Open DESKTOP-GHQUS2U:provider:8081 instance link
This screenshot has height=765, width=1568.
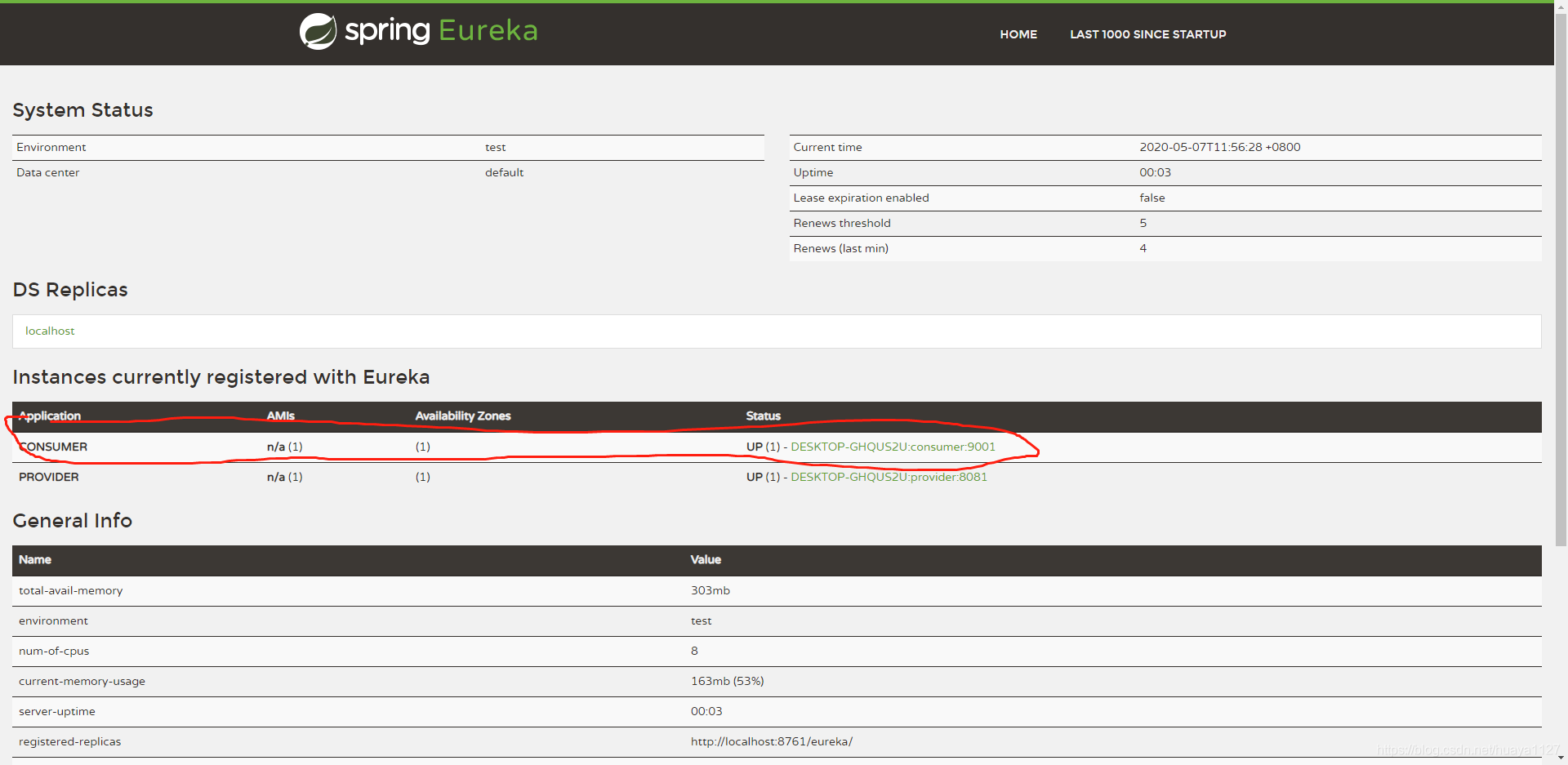click(x=889, y=477)
